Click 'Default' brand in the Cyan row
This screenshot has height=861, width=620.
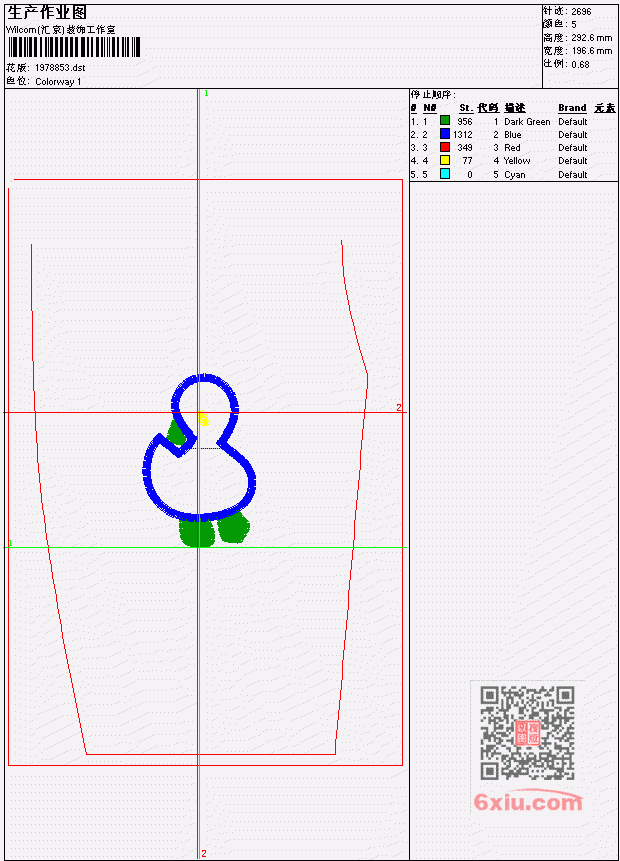(x=573, y=175)
